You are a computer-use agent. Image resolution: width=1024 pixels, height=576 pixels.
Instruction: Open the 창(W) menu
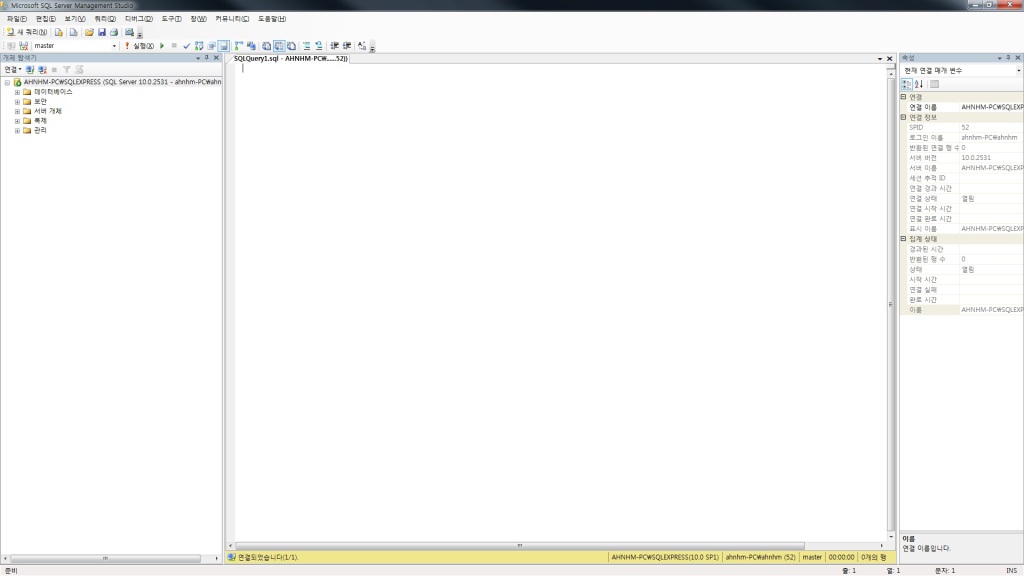click(198, 19)
